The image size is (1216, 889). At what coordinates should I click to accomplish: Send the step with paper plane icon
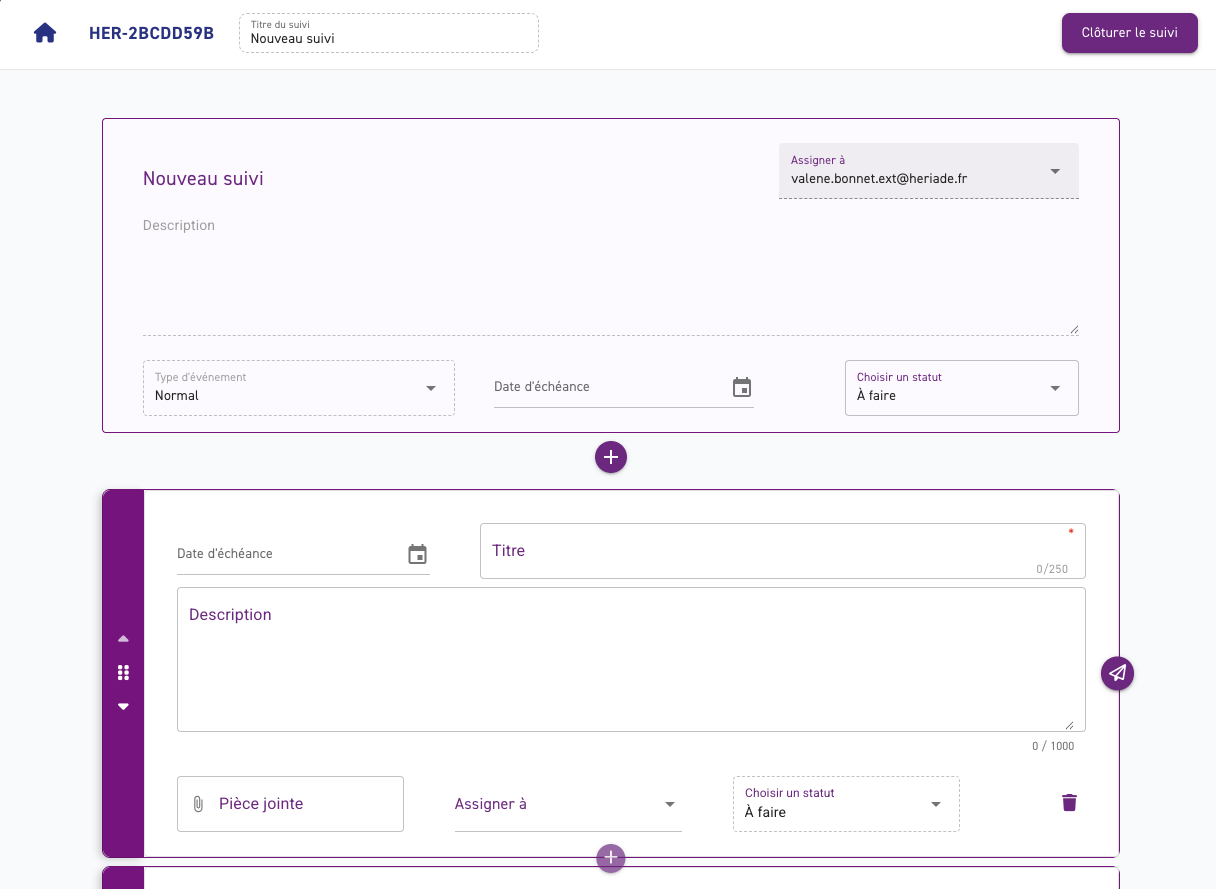tap(1118, 673)
